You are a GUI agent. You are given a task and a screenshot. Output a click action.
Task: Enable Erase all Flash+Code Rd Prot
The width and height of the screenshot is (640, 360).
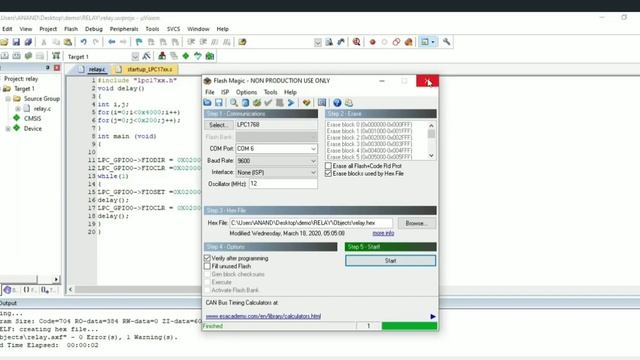[329, 166]
